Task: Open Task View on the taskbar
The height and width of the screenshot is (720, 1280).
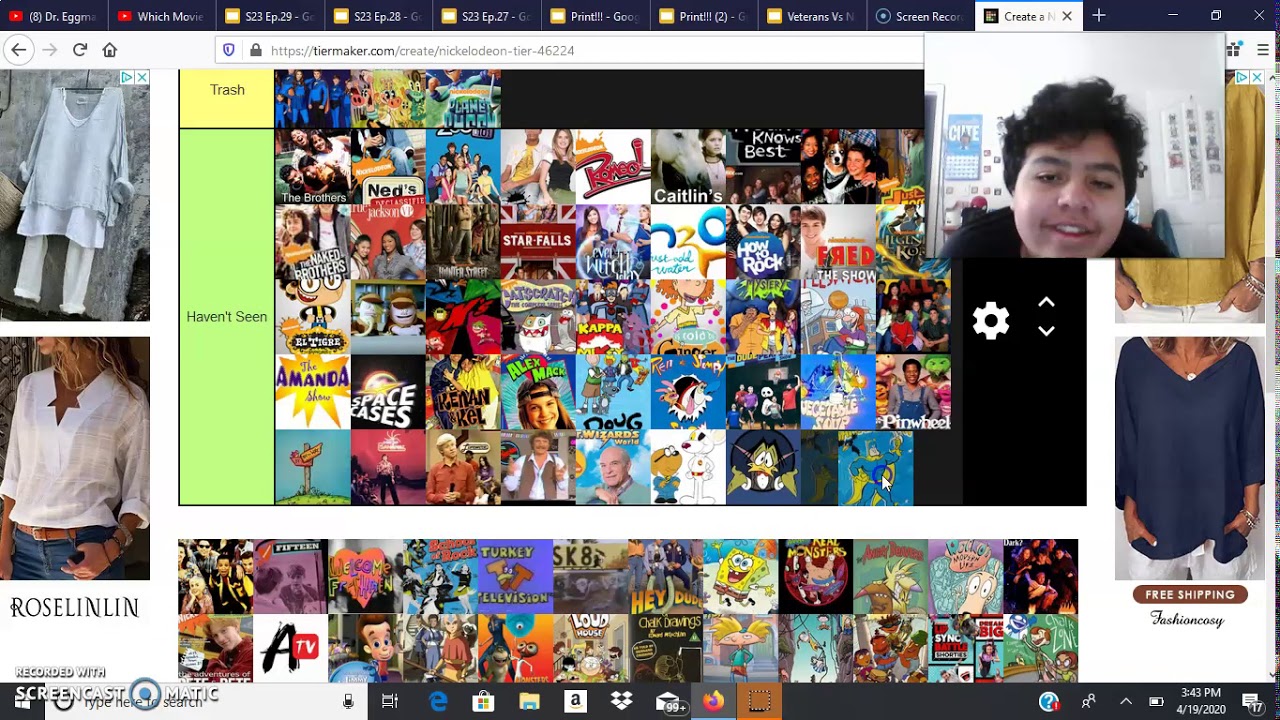Action: pyautogui.click(x=390, y=702)
